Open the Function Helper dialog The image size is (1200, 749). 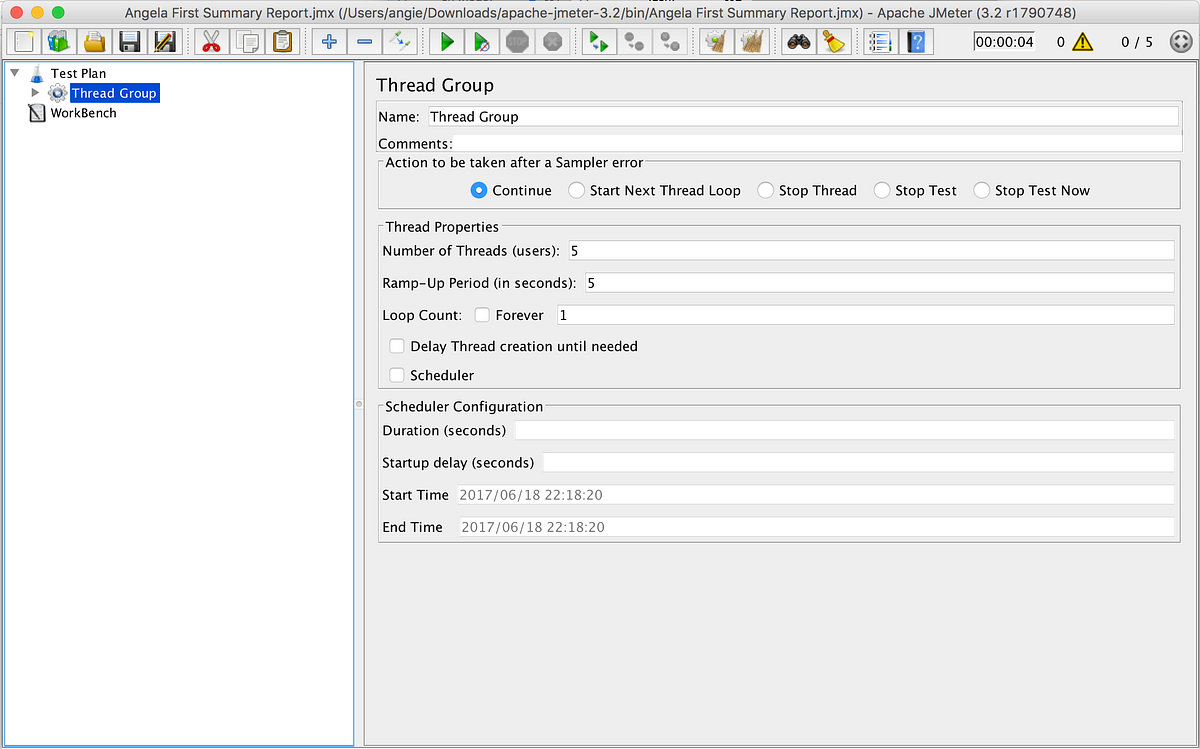(x=879, y=41)
